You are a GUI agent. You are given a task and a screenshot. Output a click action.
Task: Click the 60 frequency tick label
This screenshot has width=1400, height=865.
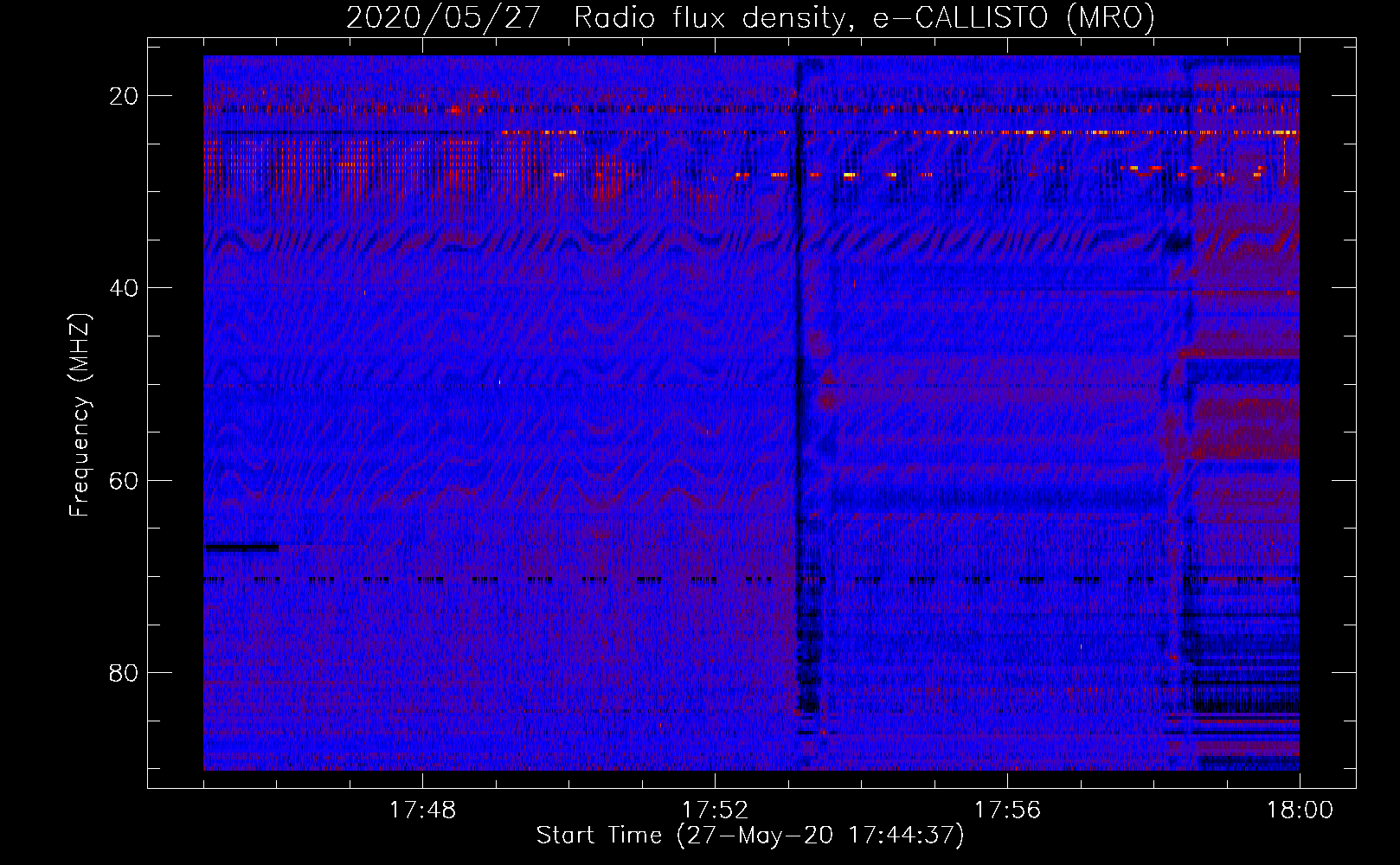[124, 480]
